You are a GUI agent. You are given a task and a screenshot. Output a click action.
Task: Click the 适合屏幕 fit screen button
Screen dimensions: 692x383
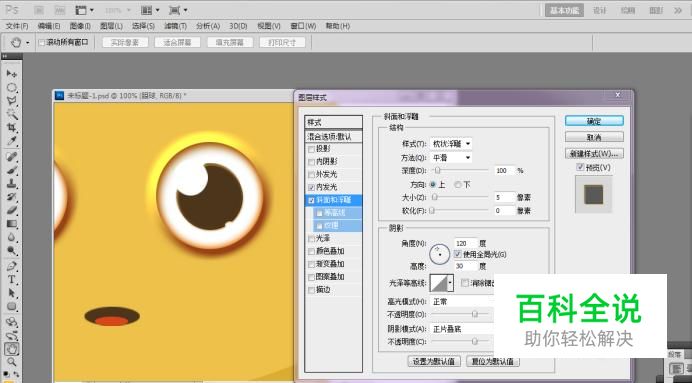coord(177,43)
